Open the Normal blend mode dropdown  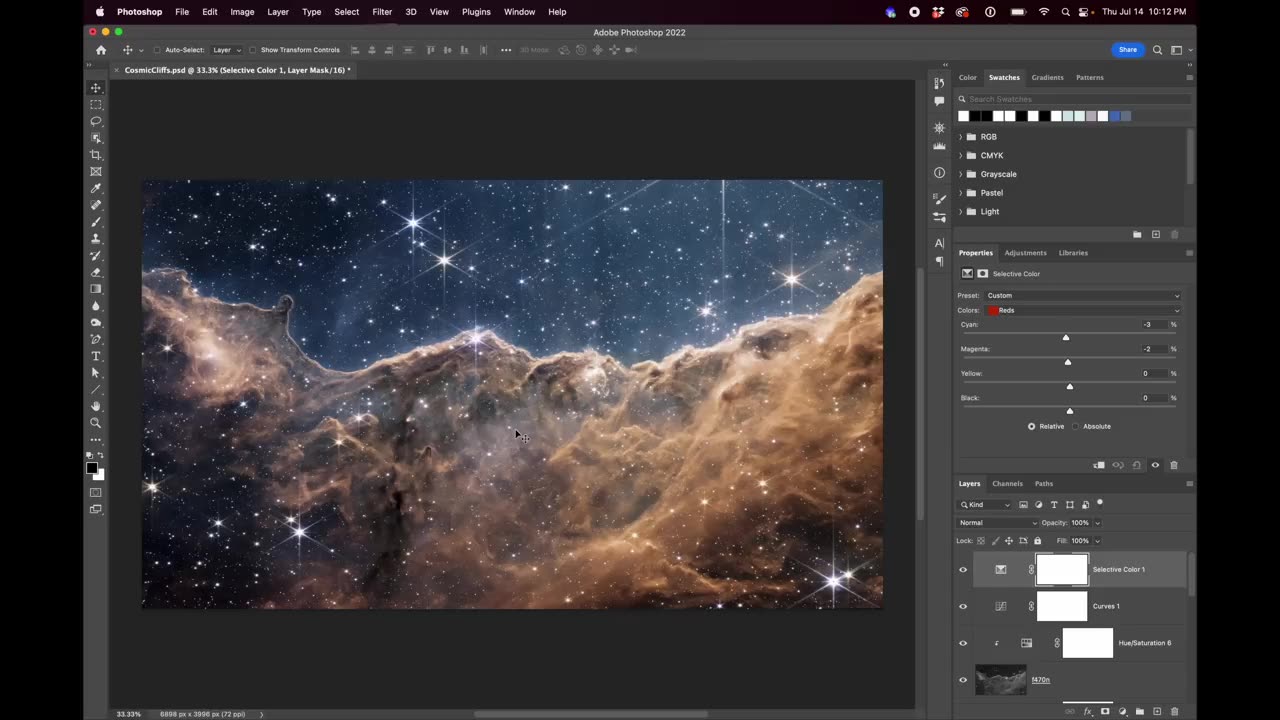[998, 523]
